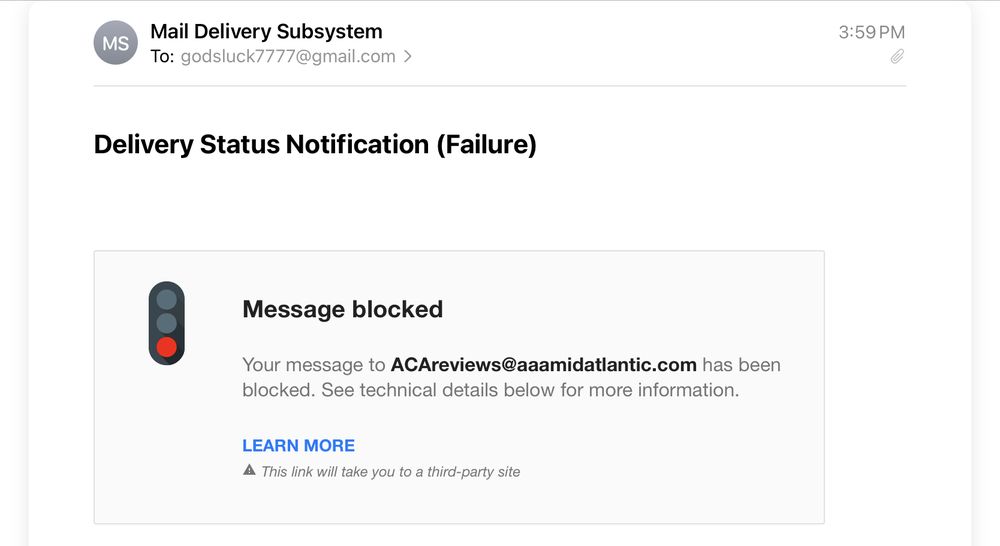This screenshot has width=1000, height=546.
Task: Click the divider line under the header
Action: (500, 86)
